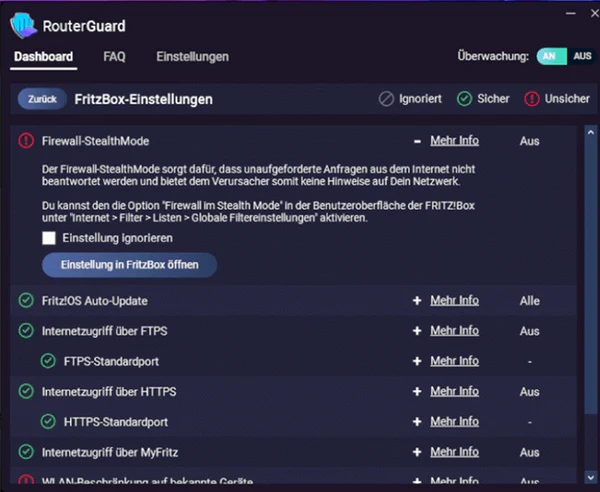
Task: Click the Sicher green status icon
Action: [x=464, y=99]
